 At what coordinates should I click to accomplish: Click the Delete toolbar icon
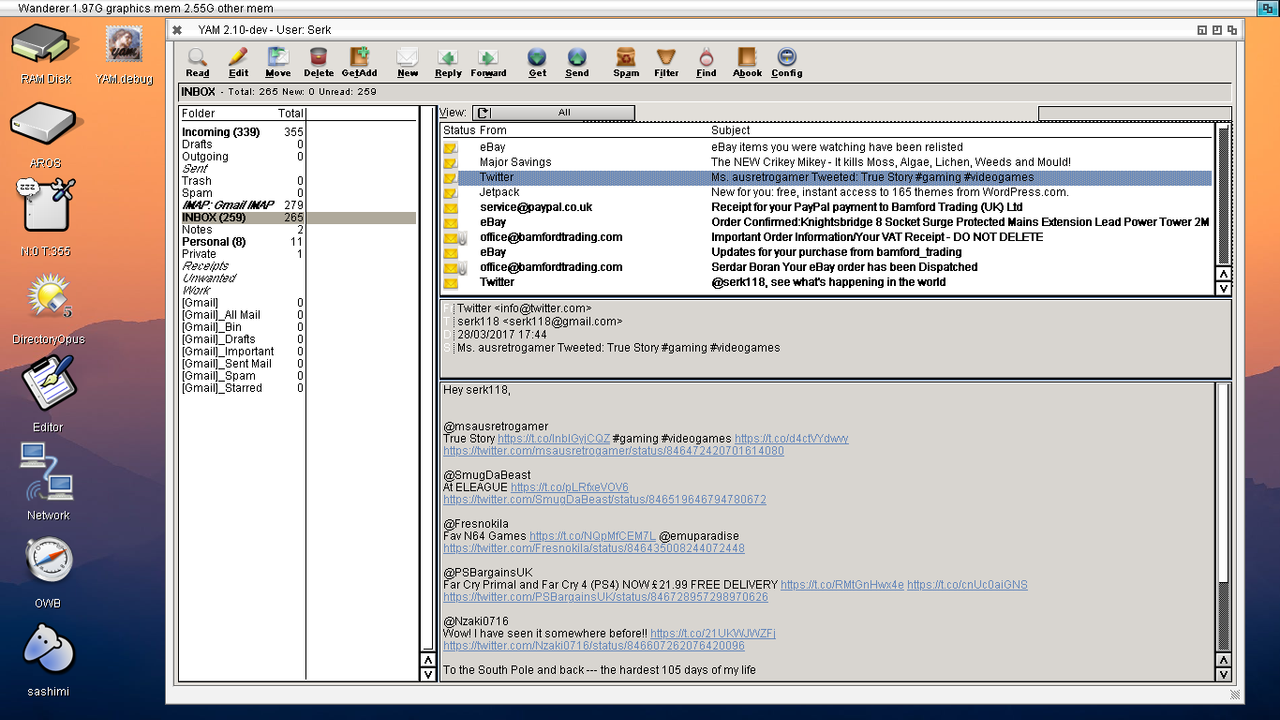318,62
